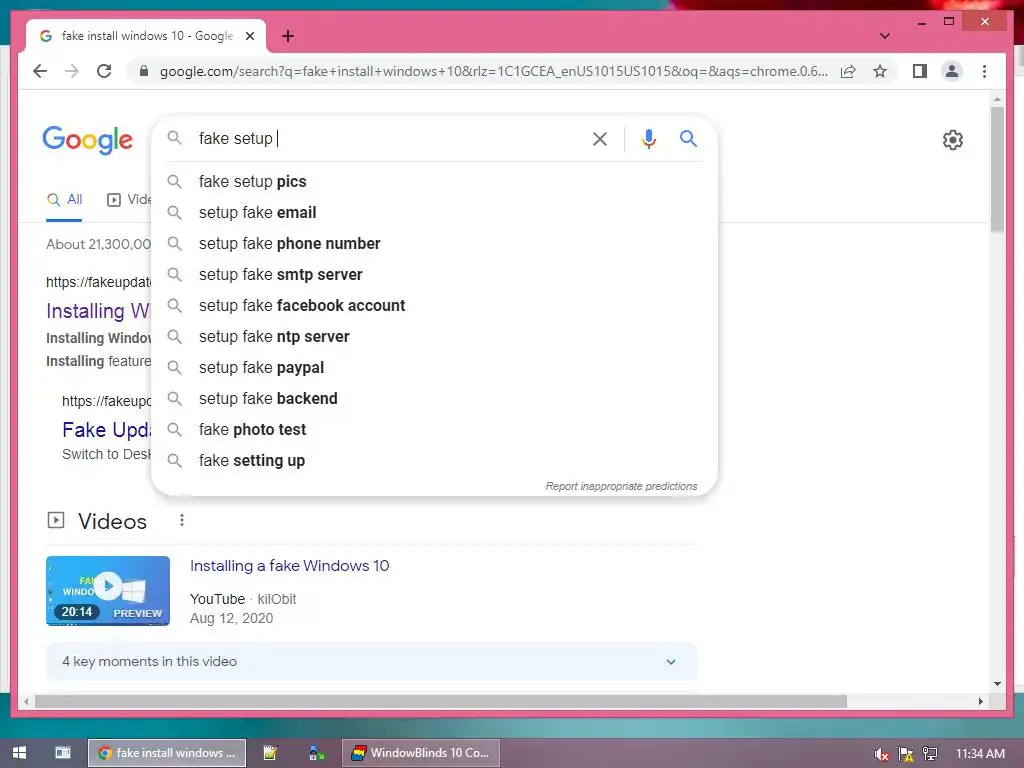Share this page from address bar
Image resolution: width=1024 pixels, height=768 pixels.
click(848, 71)
